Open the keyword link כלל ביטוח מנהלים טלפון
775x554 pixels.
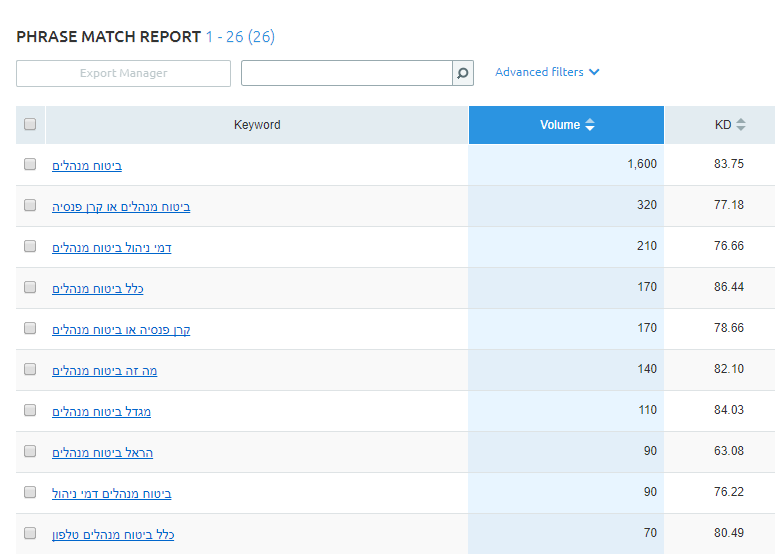[113, 535]
